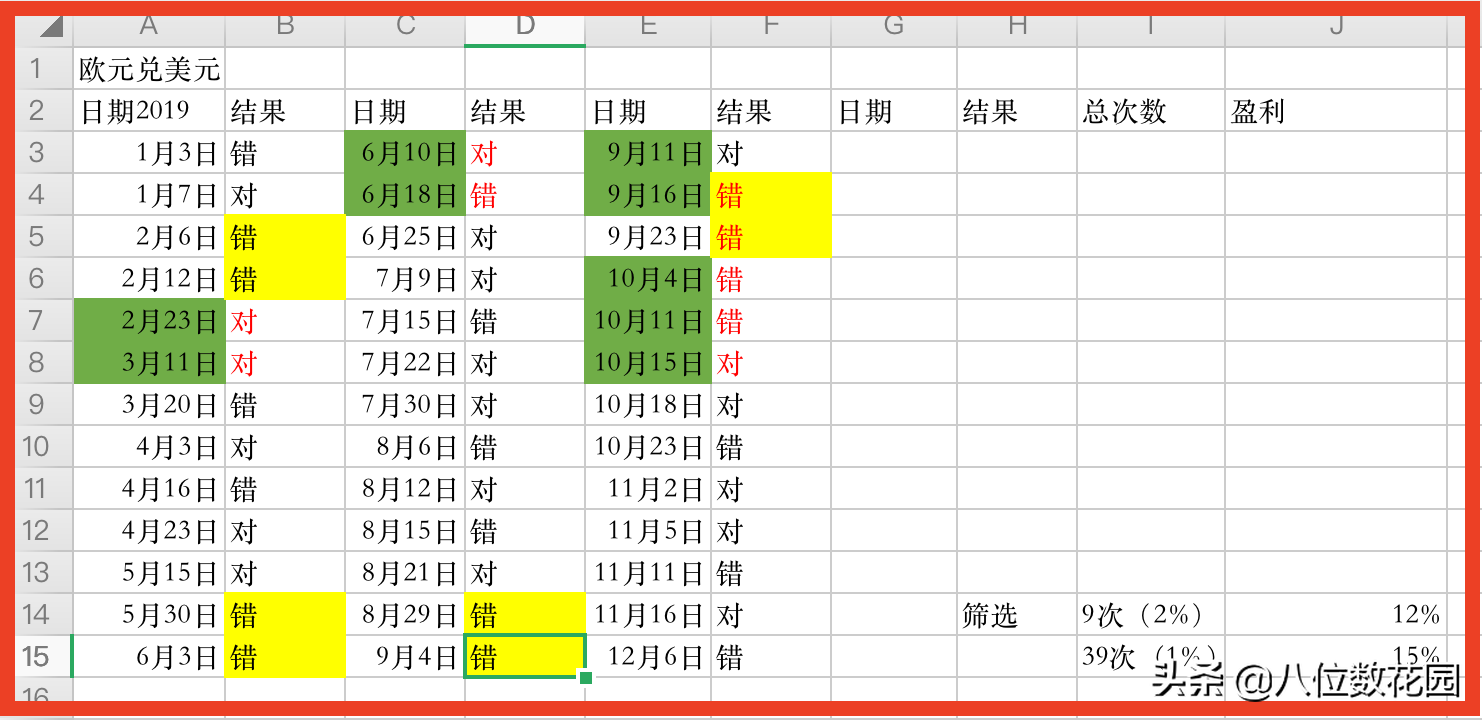
Task: Click the red 对 result beside 3月11日
Action: [285, 363]
